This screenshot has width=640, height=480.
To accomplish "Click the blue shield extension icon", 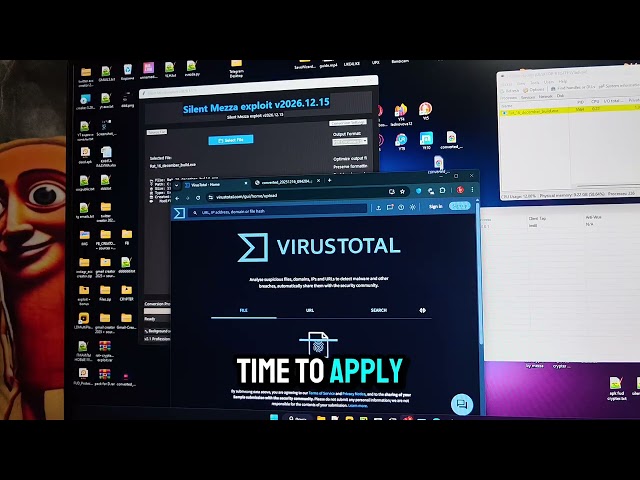I will click(x=418, y=191).
